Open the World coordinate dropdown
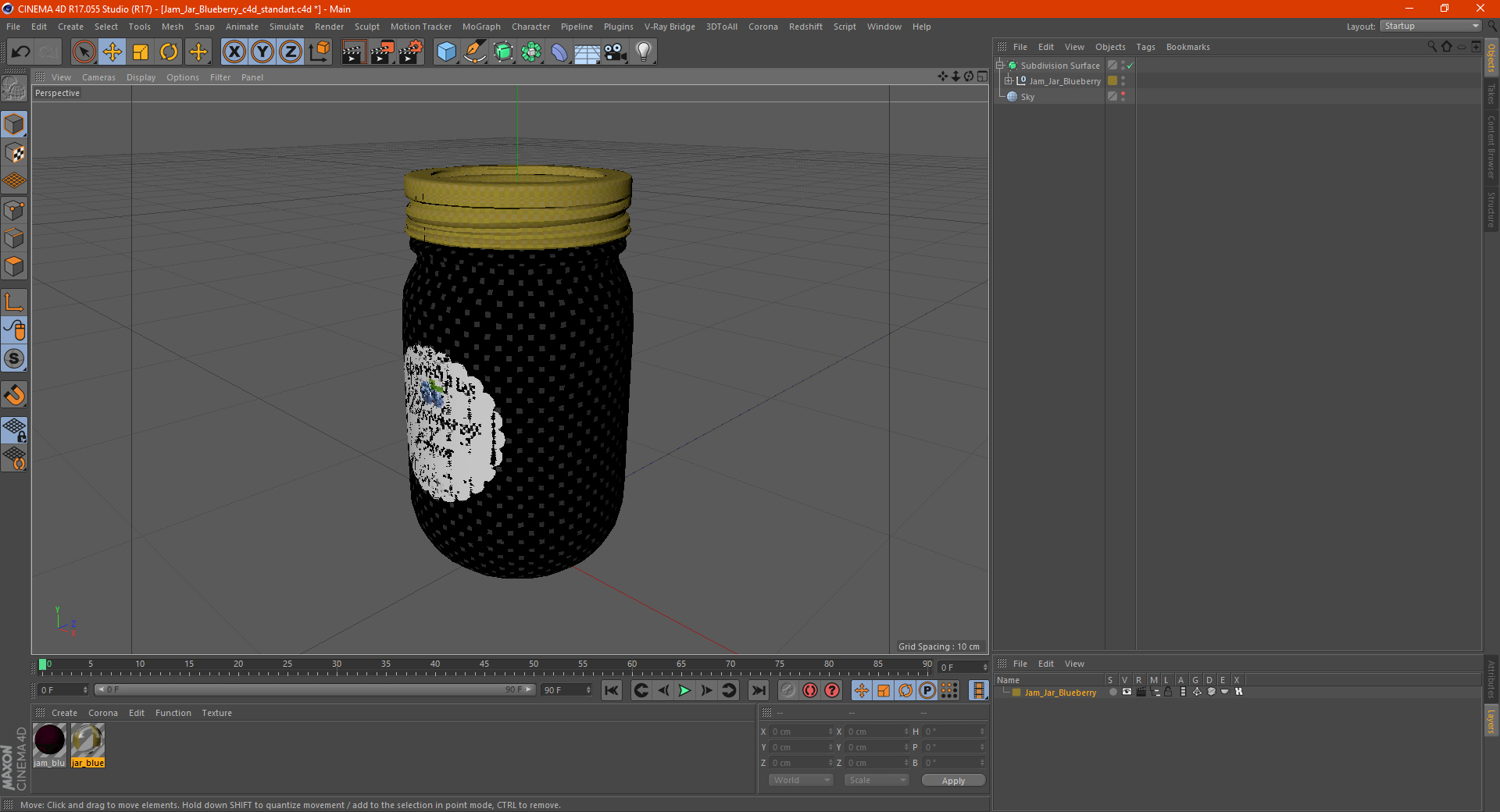 click(x=801, y=780)
